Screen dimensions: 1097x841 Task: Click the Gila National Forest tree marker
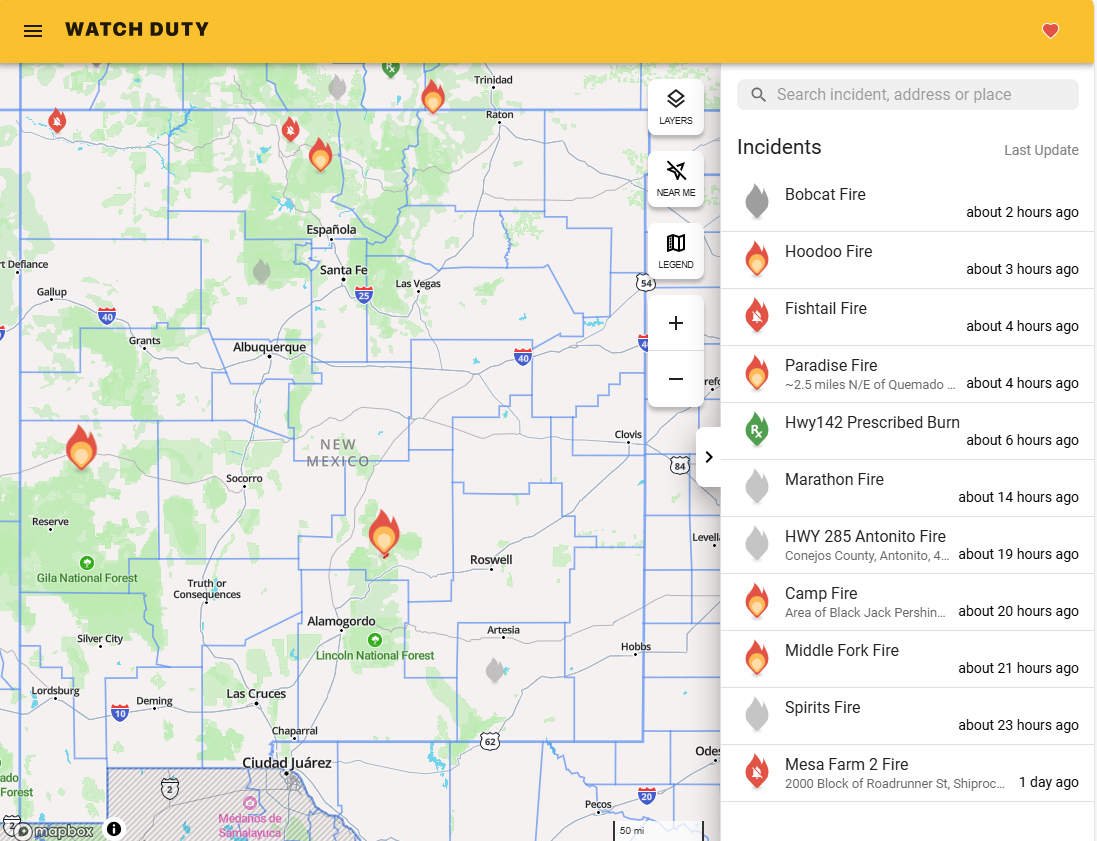coord(87,563)
